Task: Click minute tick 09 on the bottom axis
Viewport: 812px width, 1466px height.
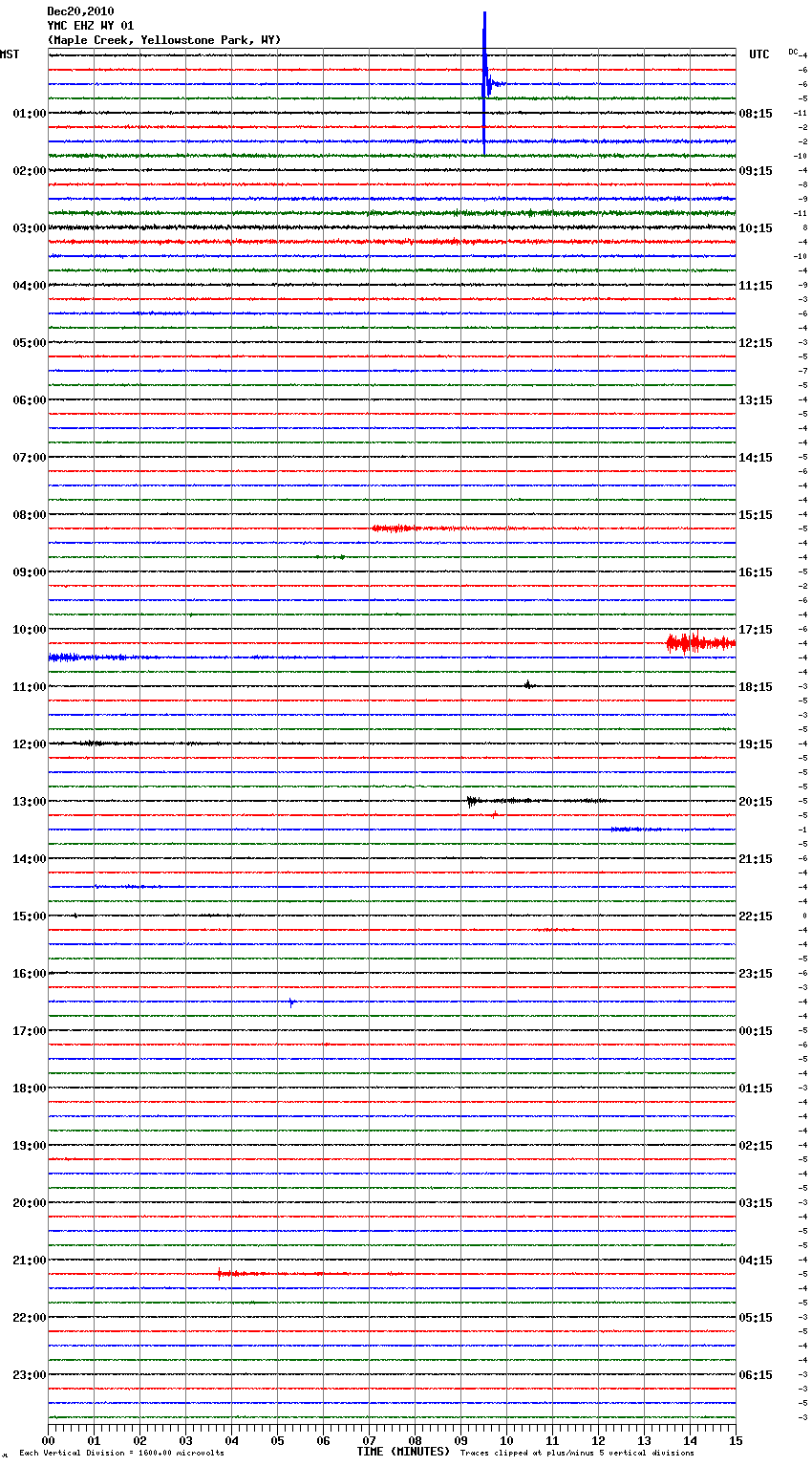Action: 461,1440
